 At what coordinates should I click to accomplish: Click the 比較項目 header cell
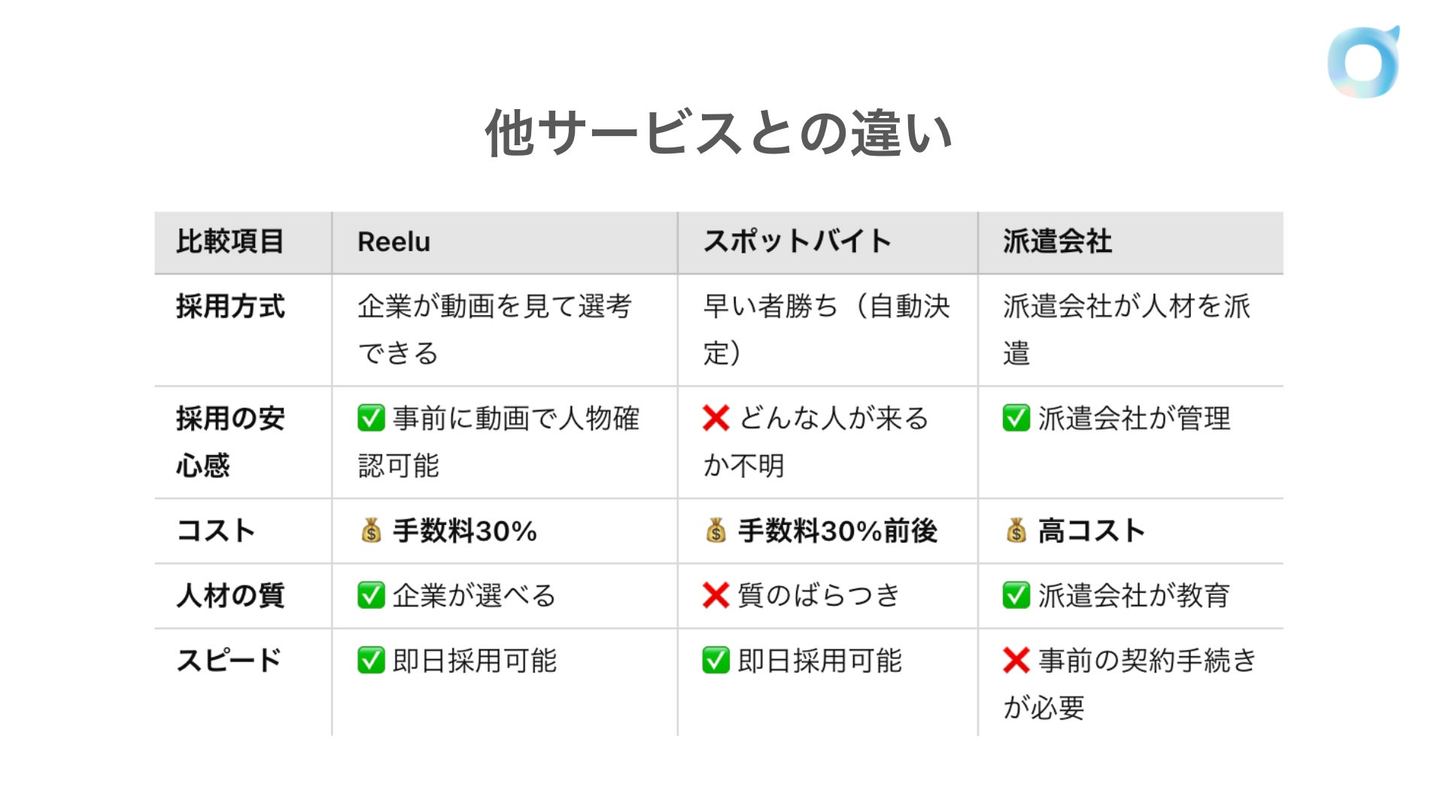coord(230,242)
